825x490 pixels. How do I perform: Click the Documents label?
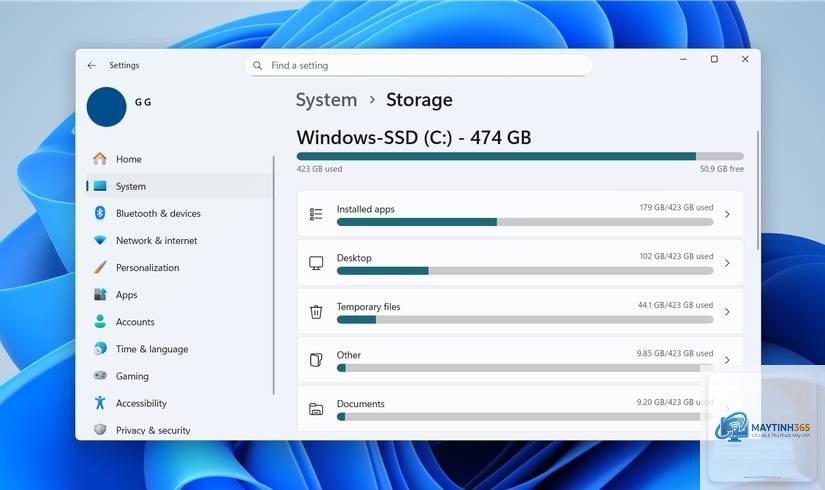click(360, 404)
